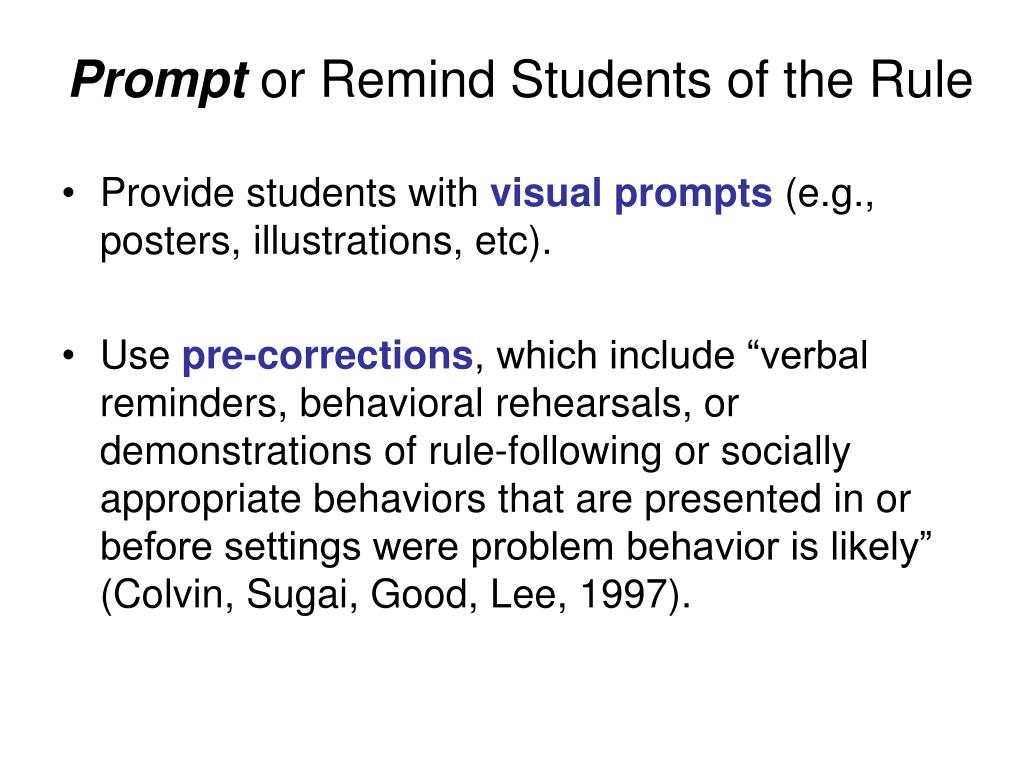The height and width of the screenshot is (768, 1024).
Task: Click the blue text pre-corrections
Action: 327,357
